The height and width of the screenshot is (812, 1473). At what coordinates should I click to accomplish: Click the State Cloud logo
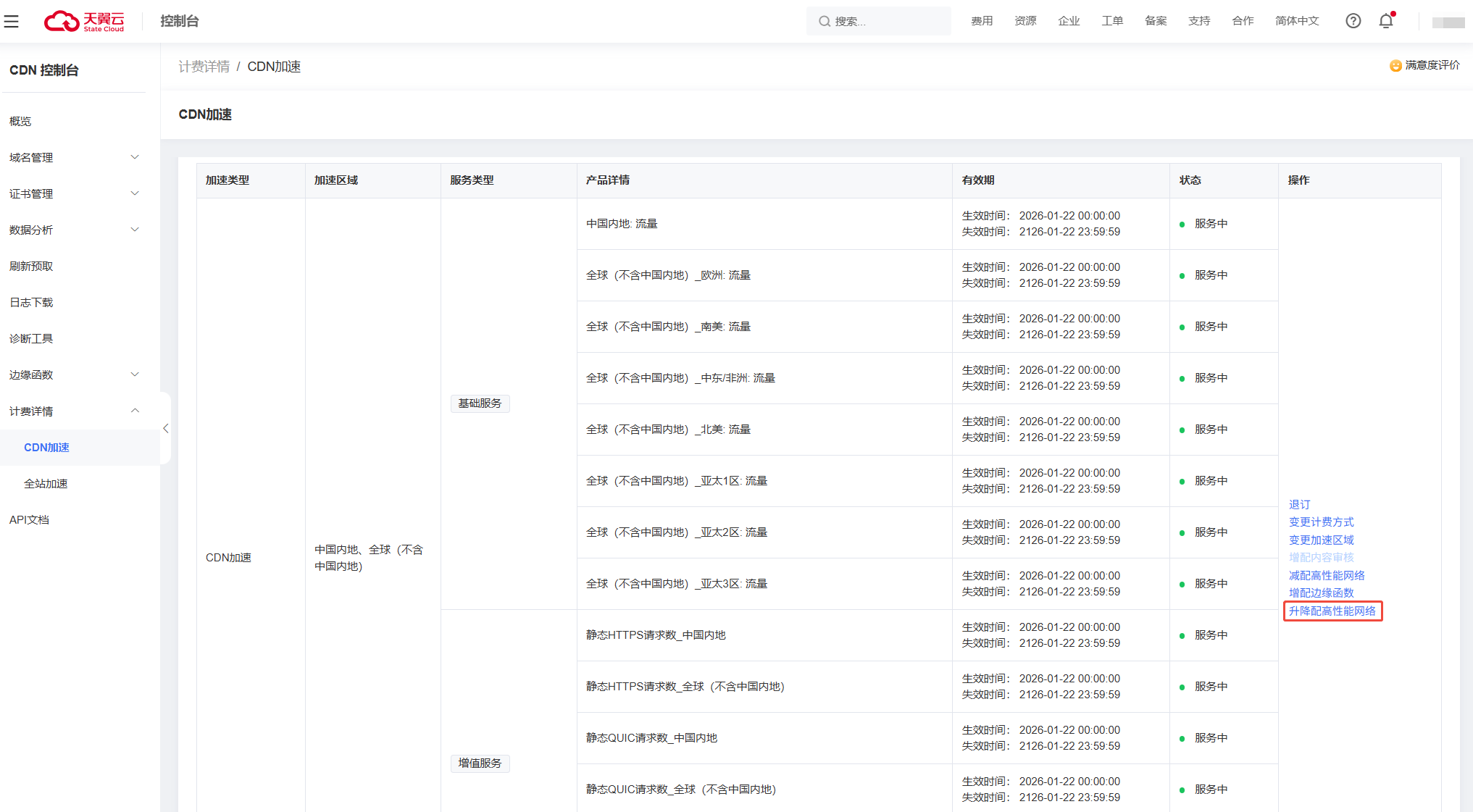click(85, 21)
